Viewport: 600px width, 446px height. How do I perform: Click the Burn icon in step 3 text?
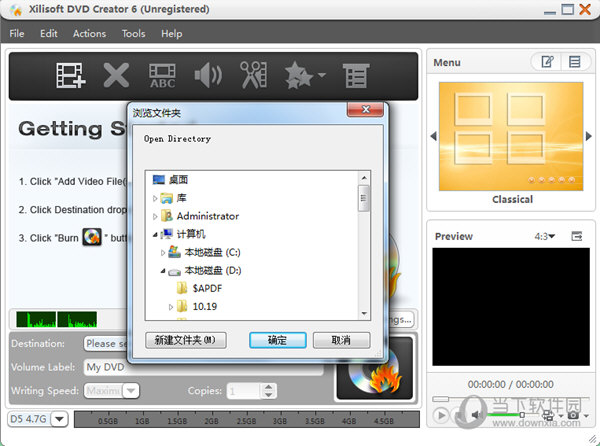tap(92, 237)
